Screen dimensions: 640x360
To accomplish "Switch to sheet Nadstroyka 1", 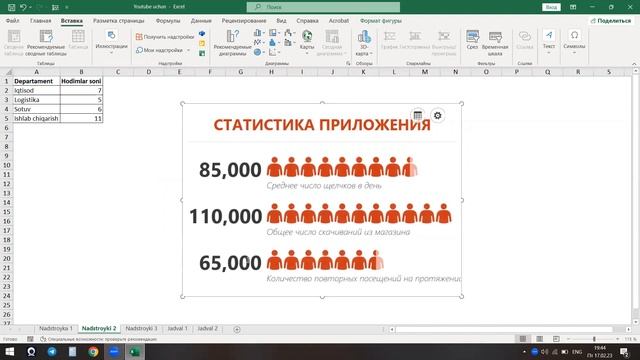I will tap(56, 328).
